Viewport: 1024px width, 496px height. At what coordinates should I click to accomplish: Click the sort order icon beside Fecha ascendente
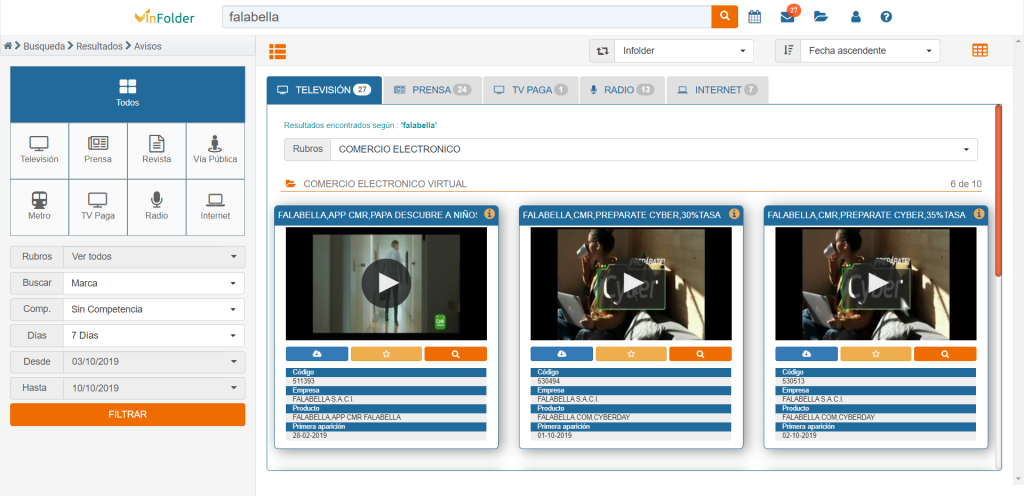click(x=788, y=50)
